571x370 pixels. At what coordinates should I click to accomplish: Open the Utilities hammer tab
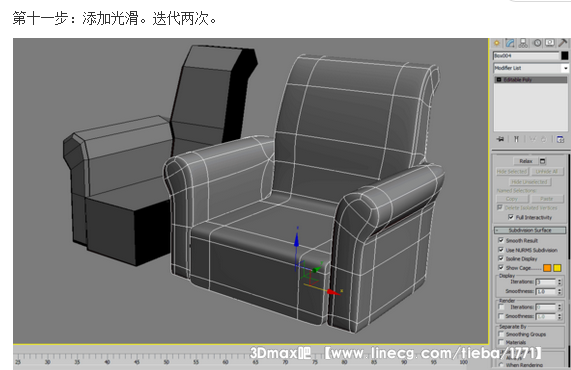[x=563, y=43]
